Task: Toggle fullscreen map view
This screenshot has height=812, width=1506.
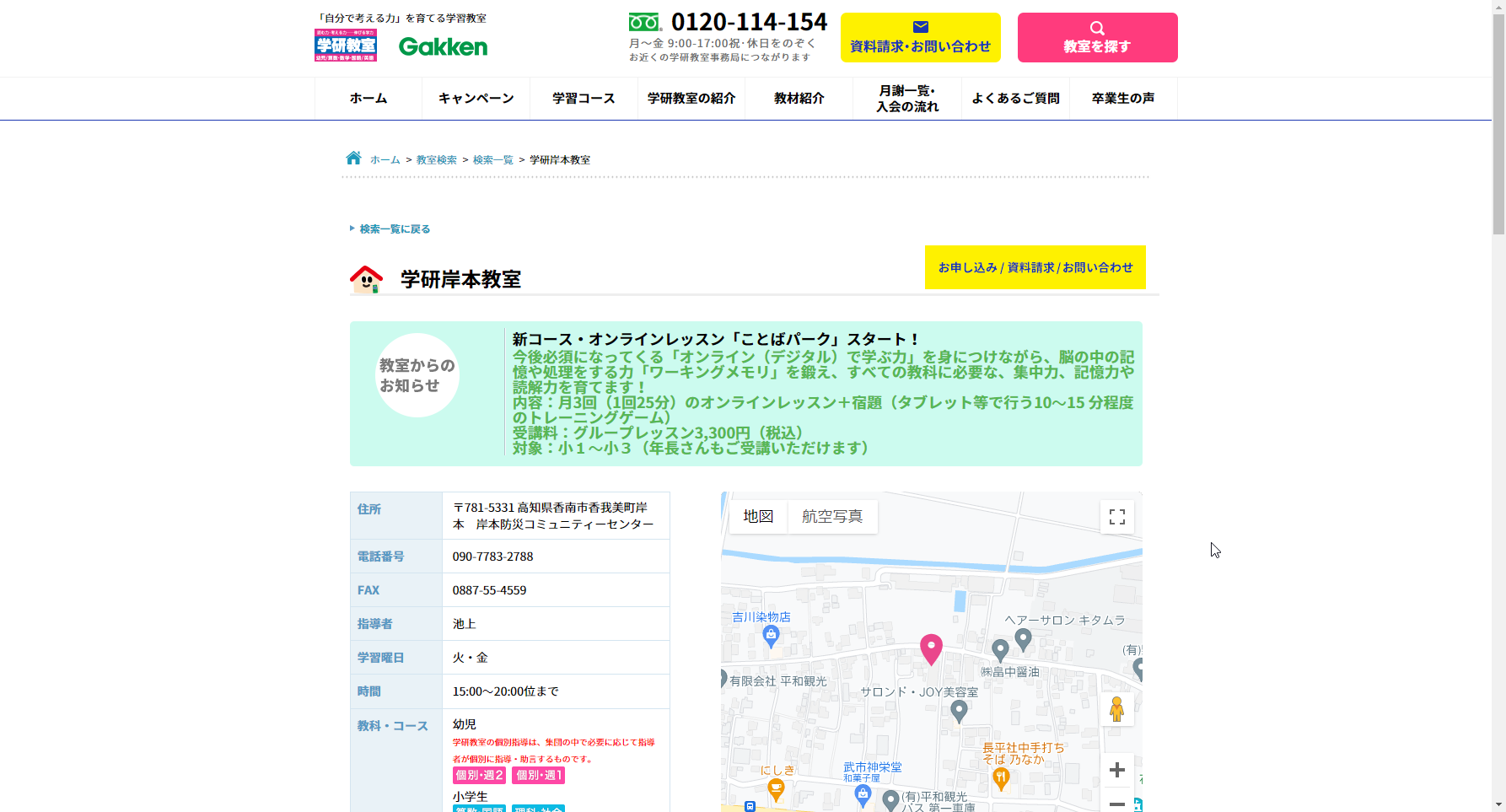Action: pos(1117,517)
